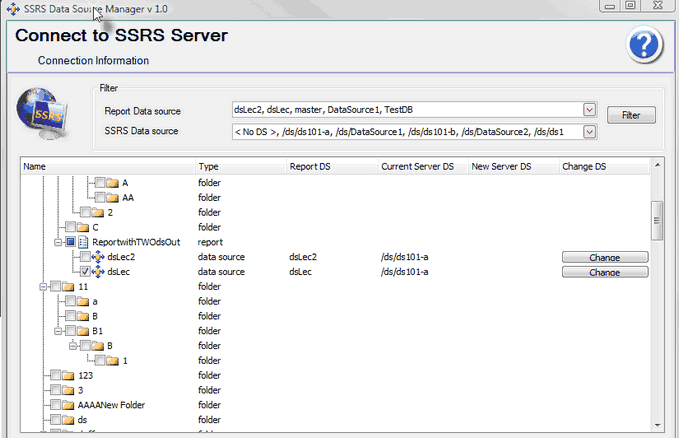This screenshot has height=438, width=679.
Task: Click Report DS cell reading dsLec2
Action: pos(303,257)
